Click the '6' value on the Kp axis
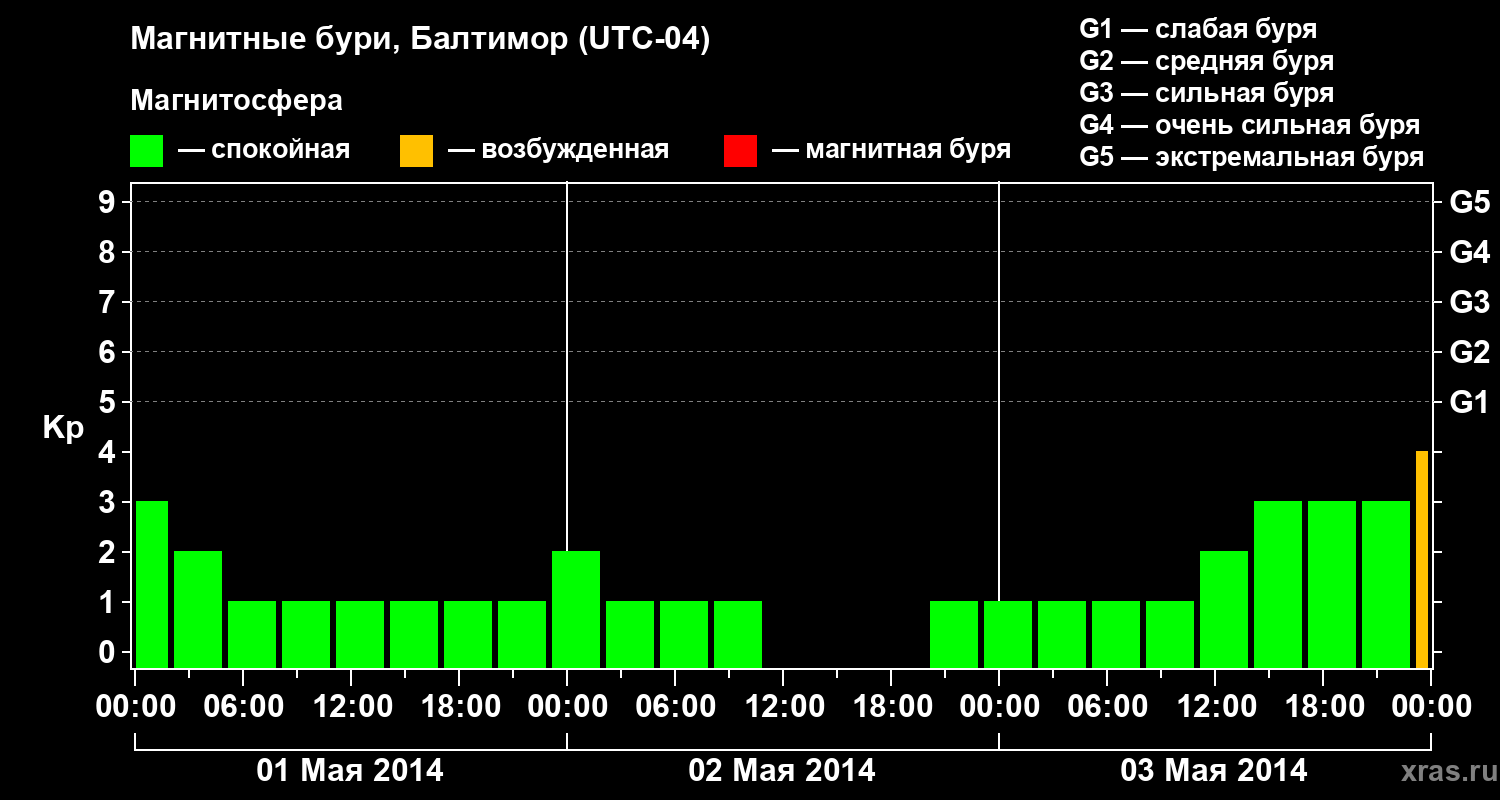This screenshot has width=1500, height=800. click(109, 353)
